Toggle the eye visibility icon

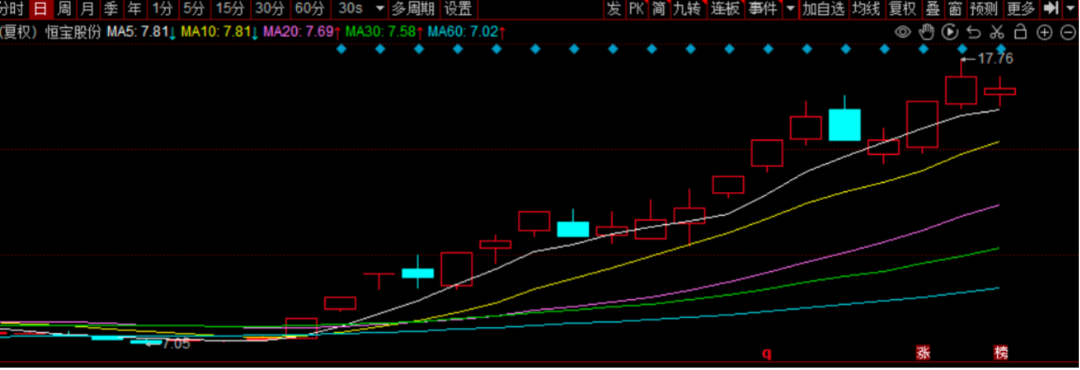click(x=902, y=32)
